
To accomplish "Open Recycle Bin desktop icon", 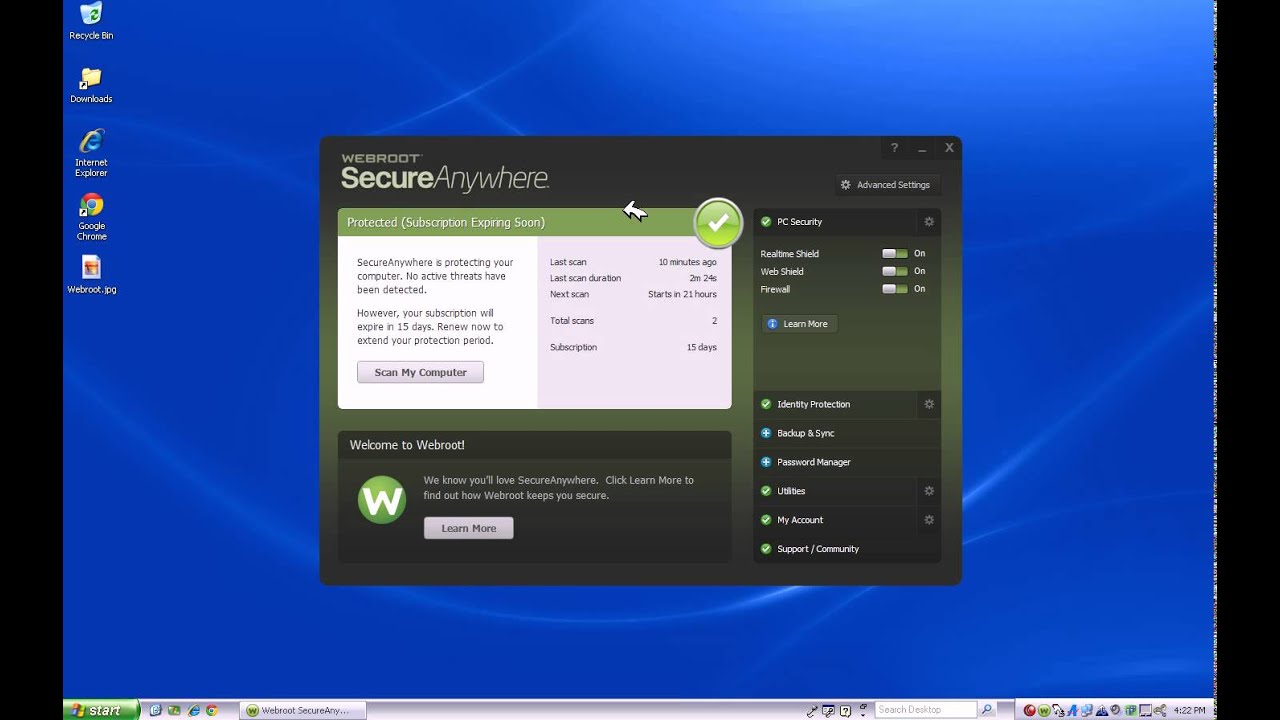I will point(91,21).
